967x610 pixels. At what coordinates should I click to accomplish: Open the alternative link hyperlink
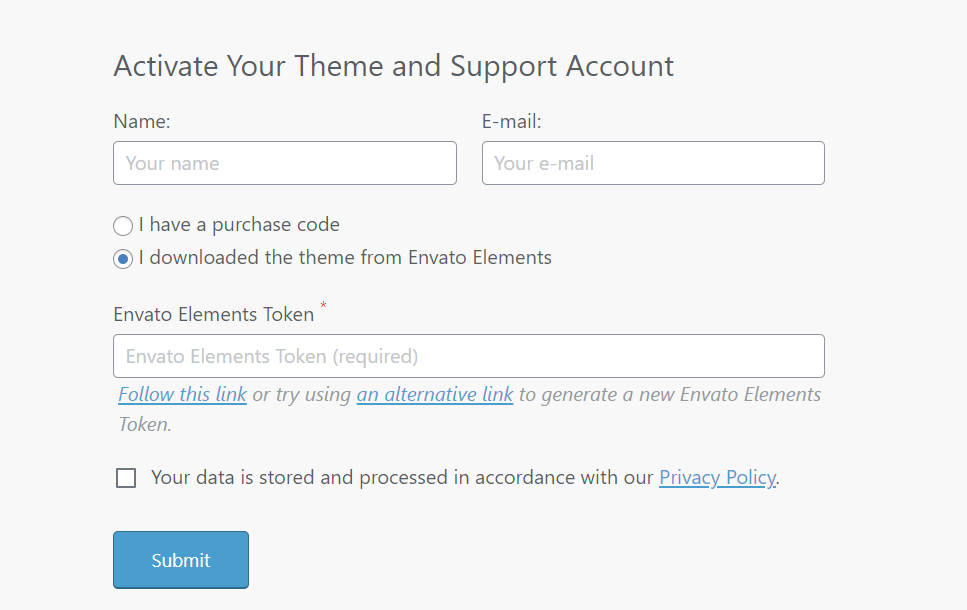click(x=435, y=395)
